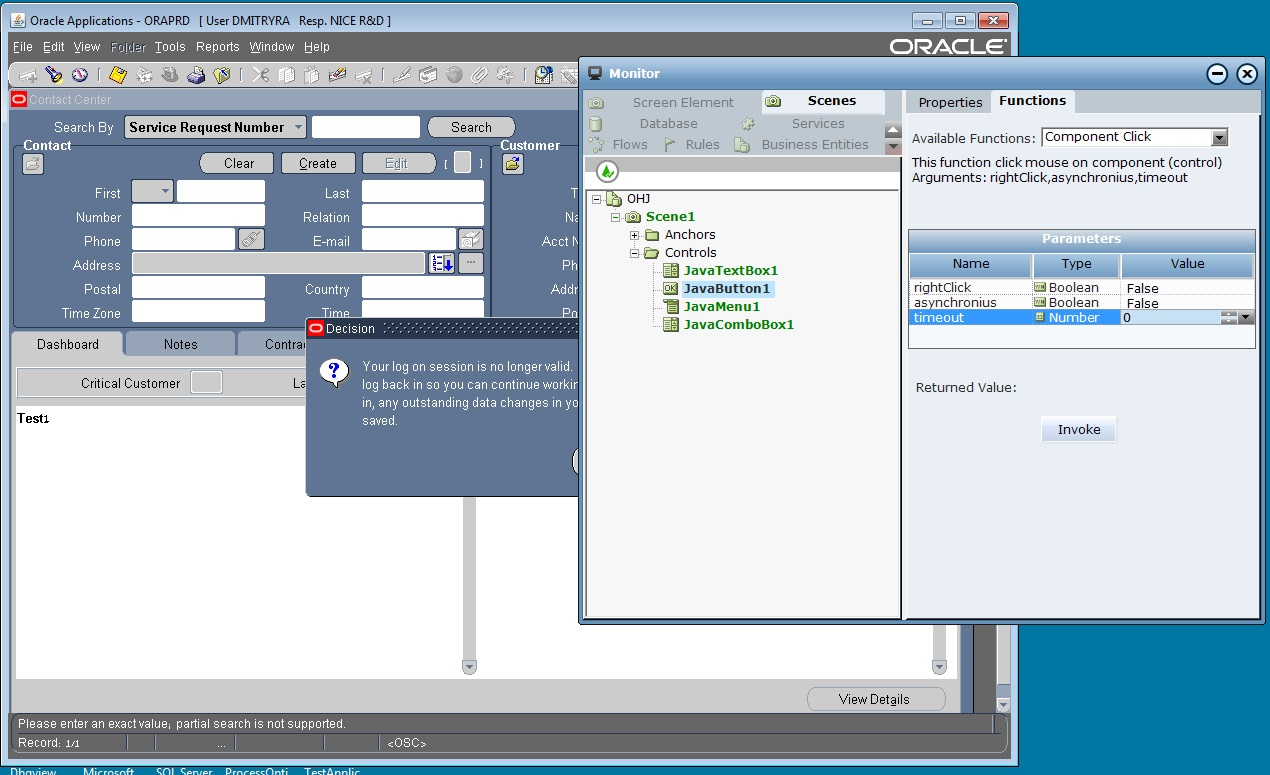Screen dimensions: 1270x775
Task: Open the Available Functions dropdown
Action: [x=1219, y=138]
